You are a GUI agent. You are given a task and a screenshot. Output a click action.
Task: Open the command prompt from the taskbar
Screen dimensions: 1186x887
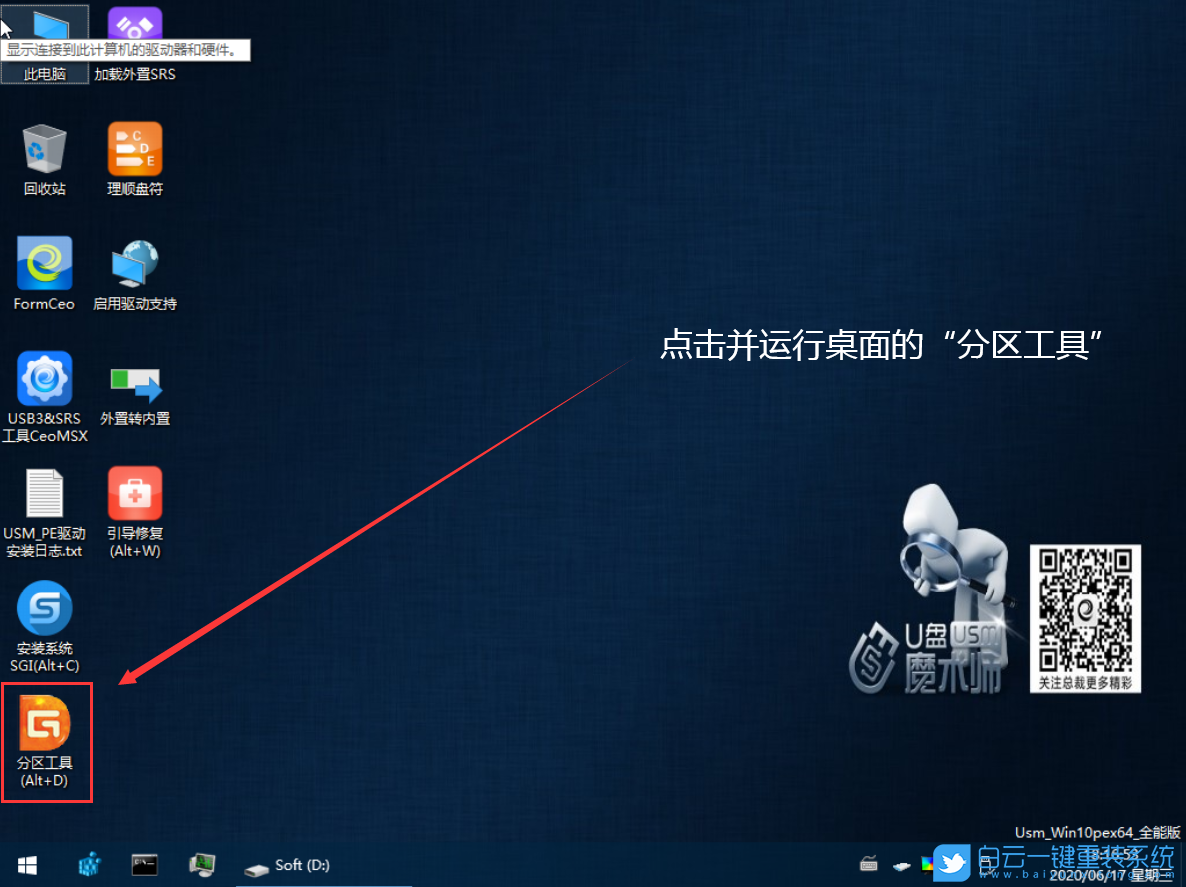[x=145, y=864]
